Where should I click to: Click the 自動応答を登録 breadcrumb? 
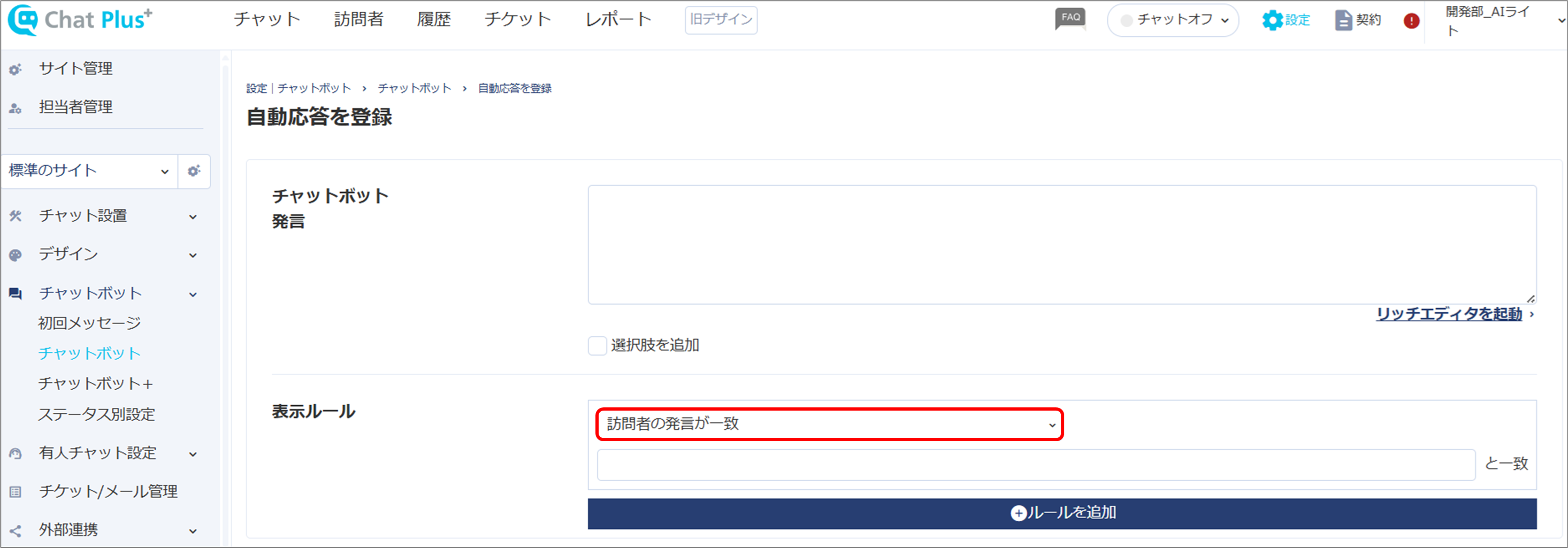click(514, 89)
